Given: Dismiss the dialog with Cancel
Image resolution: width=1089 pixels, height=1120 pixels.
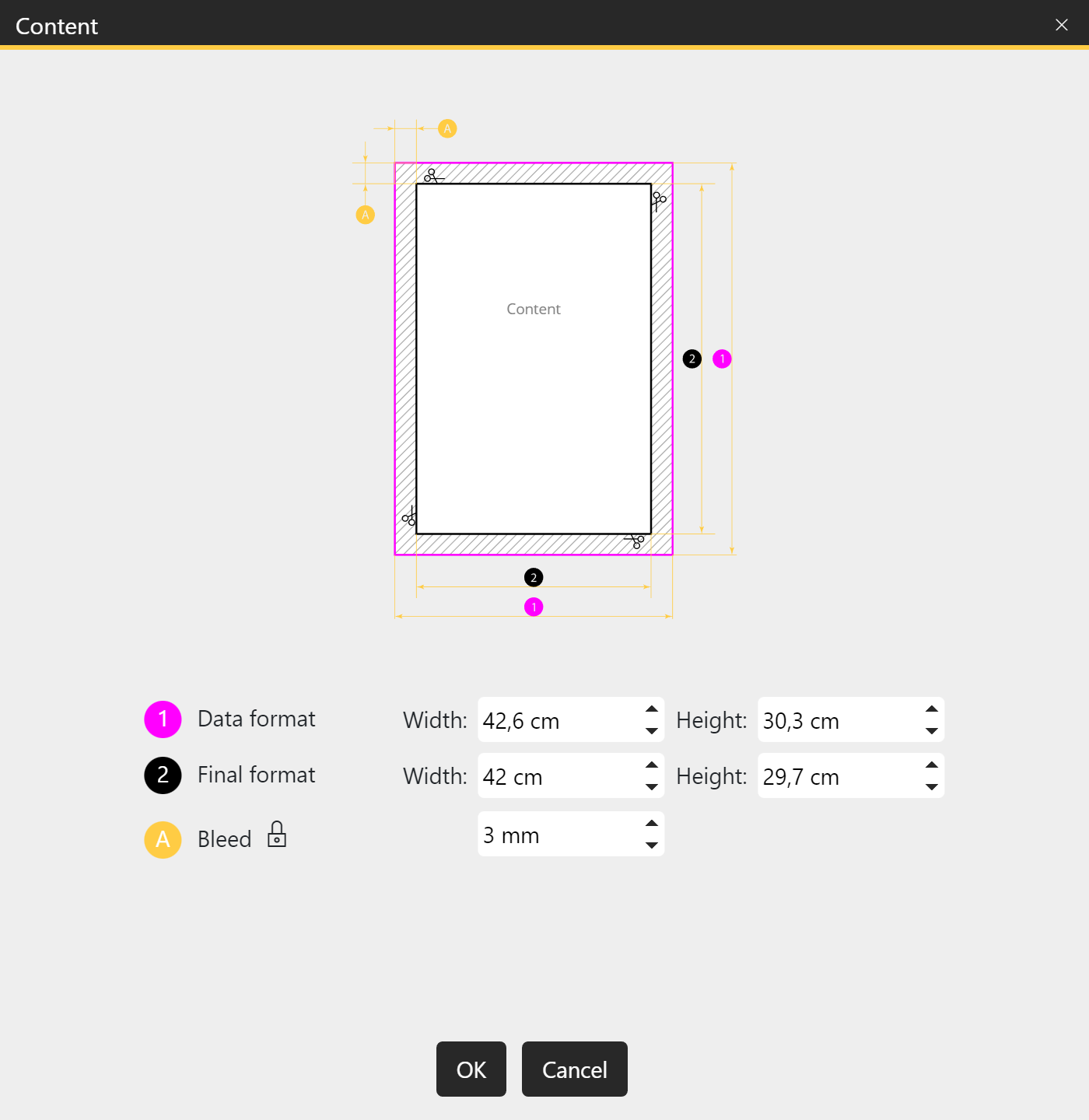Looking at the screenshot, I should (x=574, y=1069).
